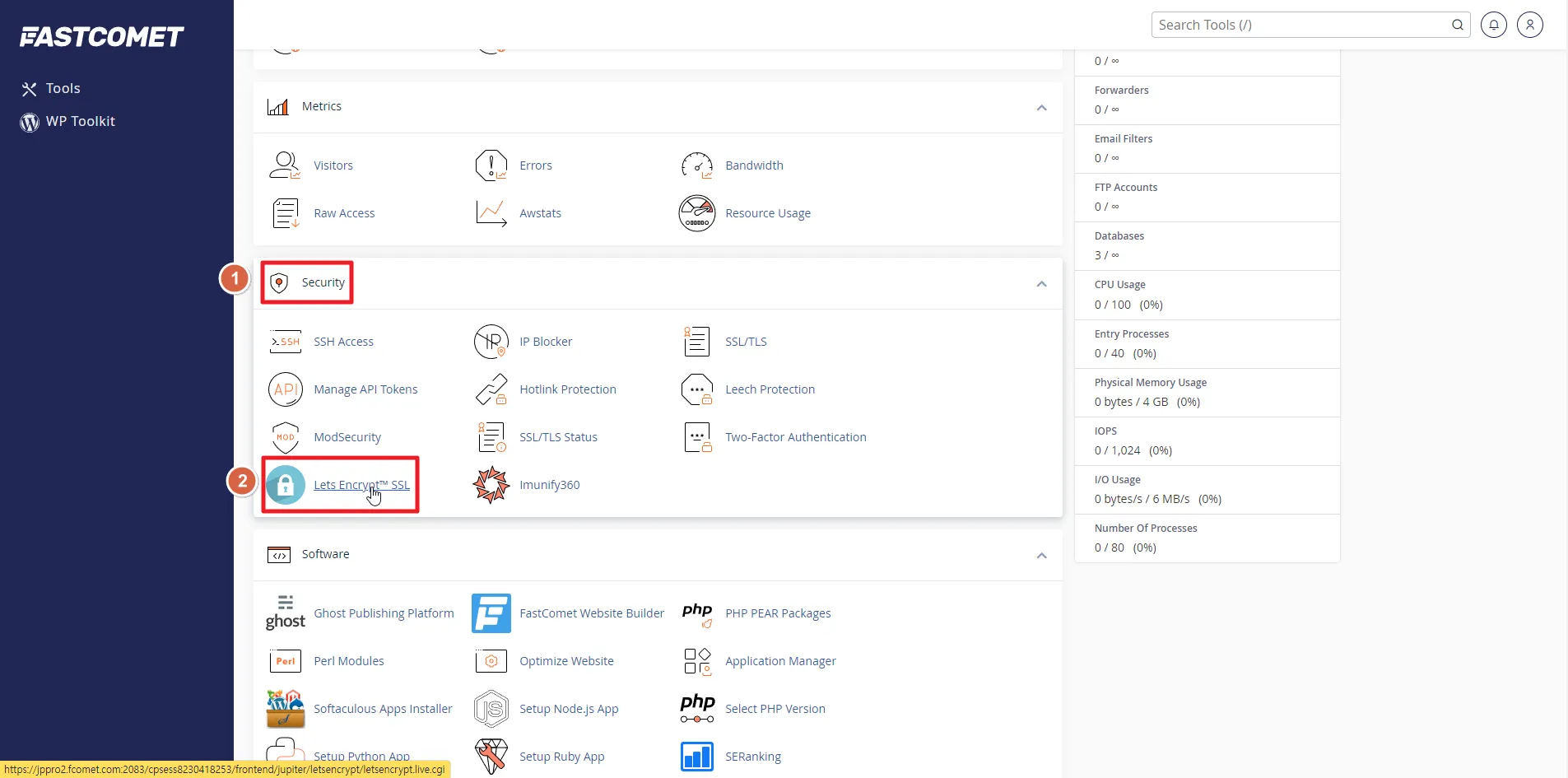
Task: Open the Manage API Tokens icon
Action: [x=285, y=389]
